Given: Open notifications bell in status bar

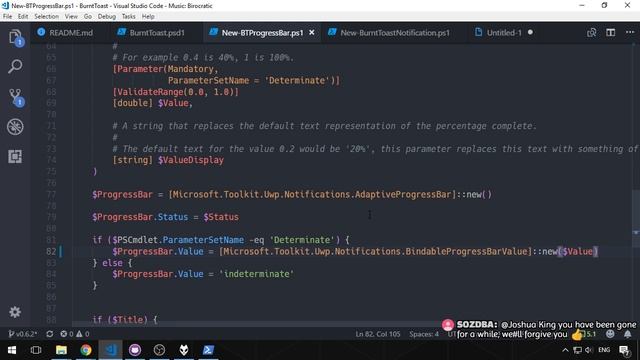Looking at the screenshot, I should click(x=628, y=334).
